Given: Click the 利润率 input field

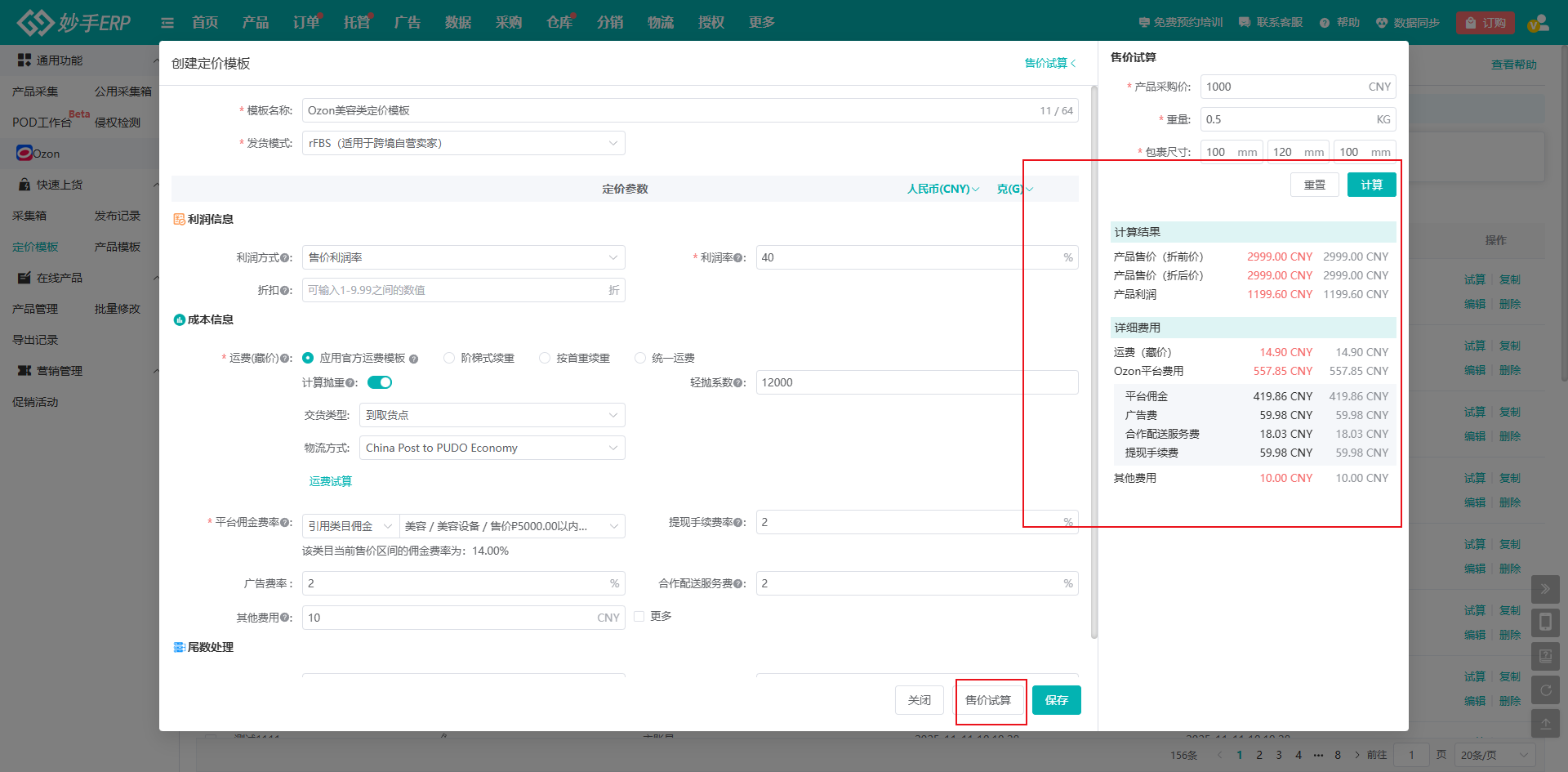Looking at the screenshot, I should (x=906, y=257).
